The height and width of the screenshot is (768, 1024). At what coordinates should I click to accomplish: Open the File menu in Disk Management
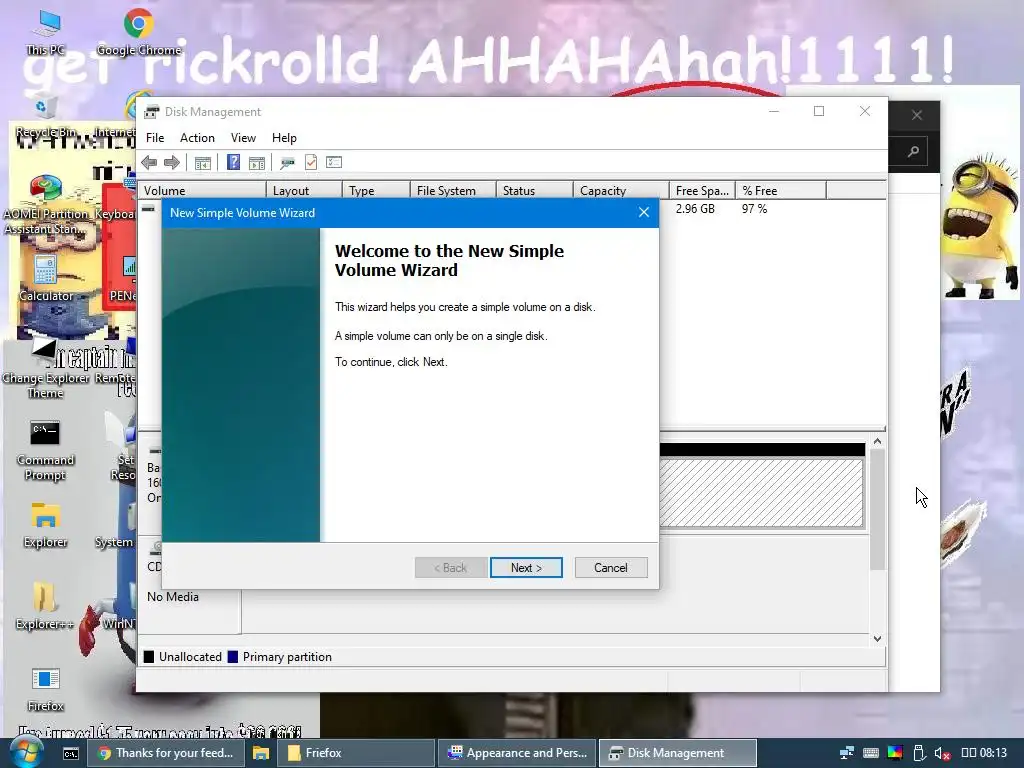click(155, 138)
